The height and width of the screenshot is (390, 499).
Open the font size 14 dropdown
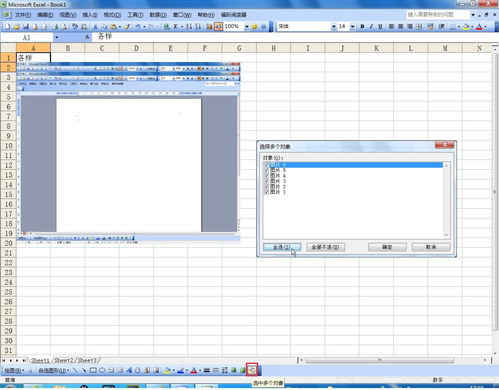point(353,27)
